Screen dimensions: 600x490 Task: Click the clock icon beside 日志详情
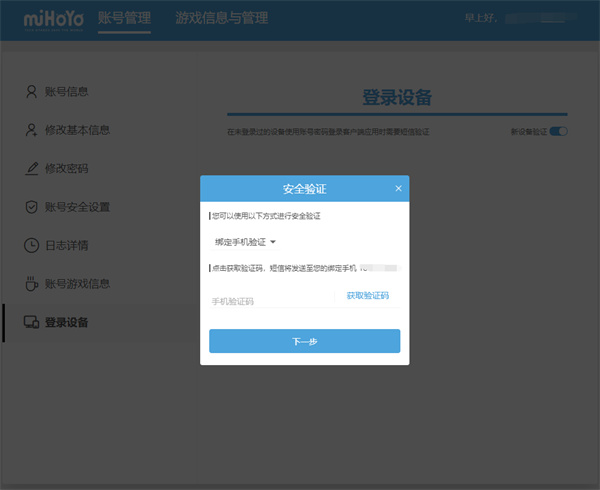click(31, 245)
